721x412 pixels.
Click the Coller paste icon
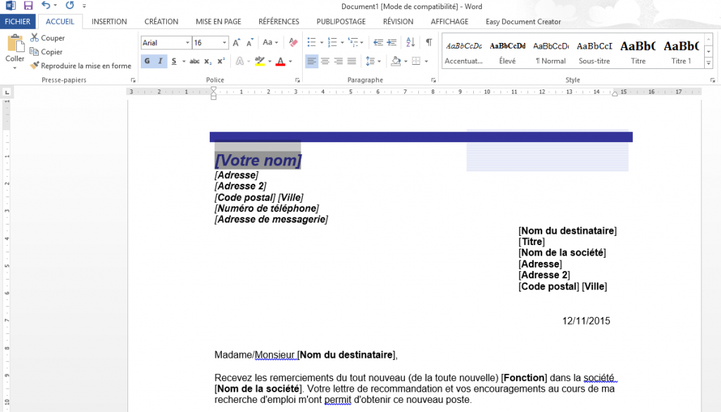15,47
